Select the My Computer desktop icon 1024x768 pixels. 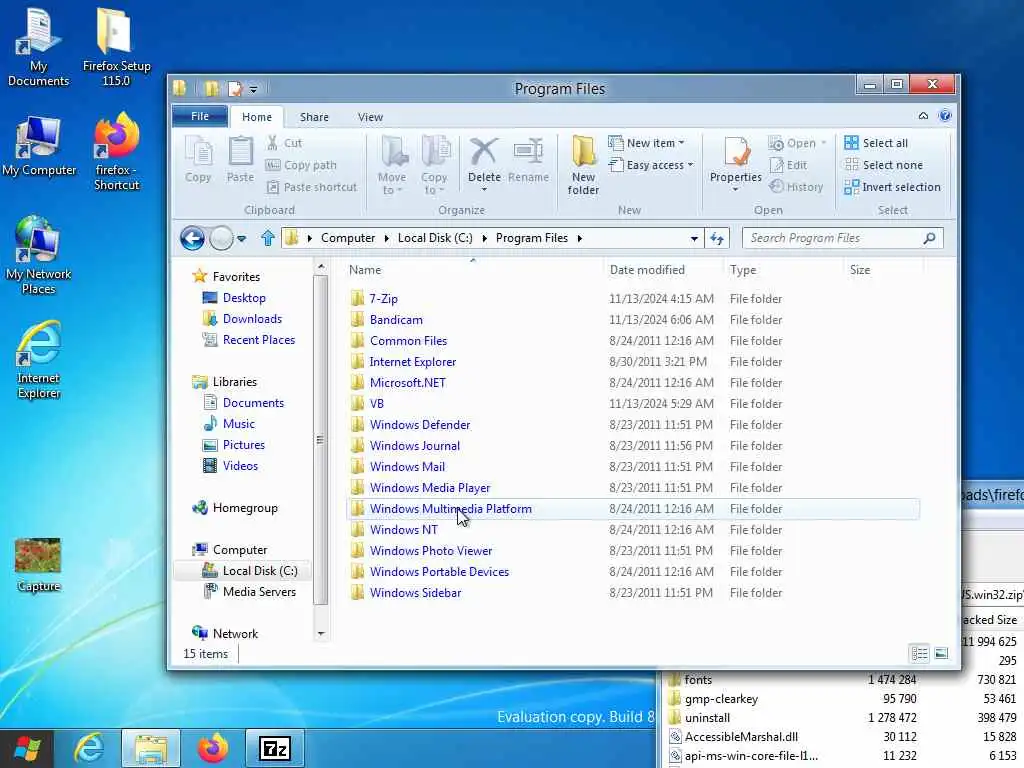[x=39, y=146]
